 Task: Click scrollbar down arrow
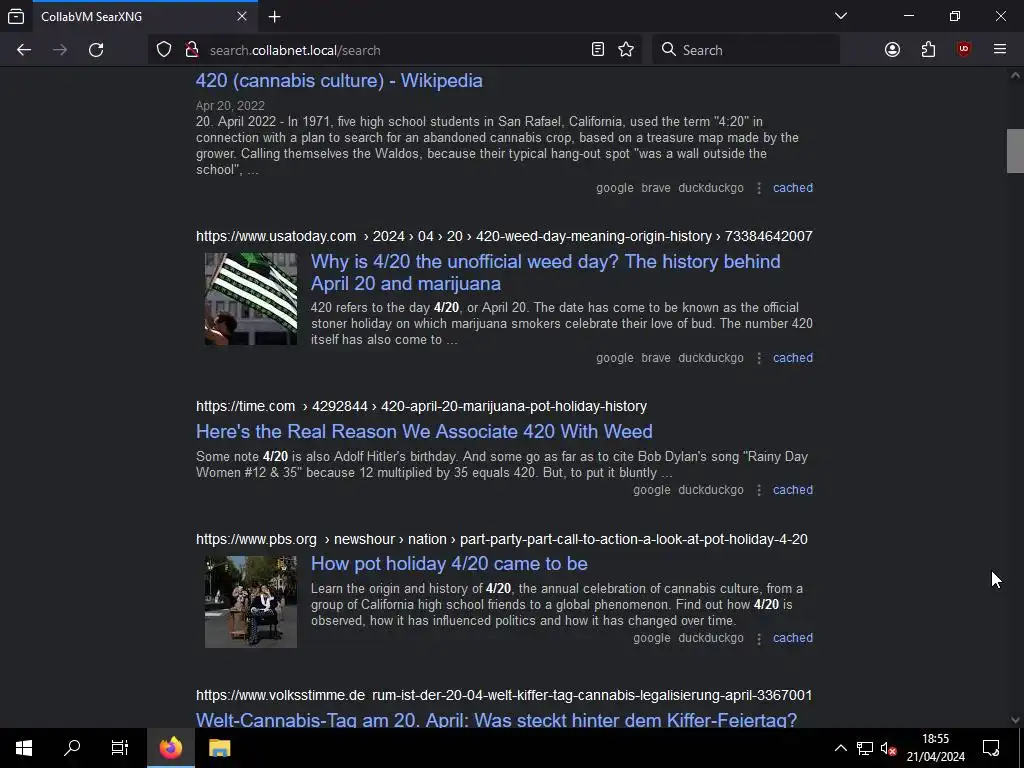[1015, 720]
